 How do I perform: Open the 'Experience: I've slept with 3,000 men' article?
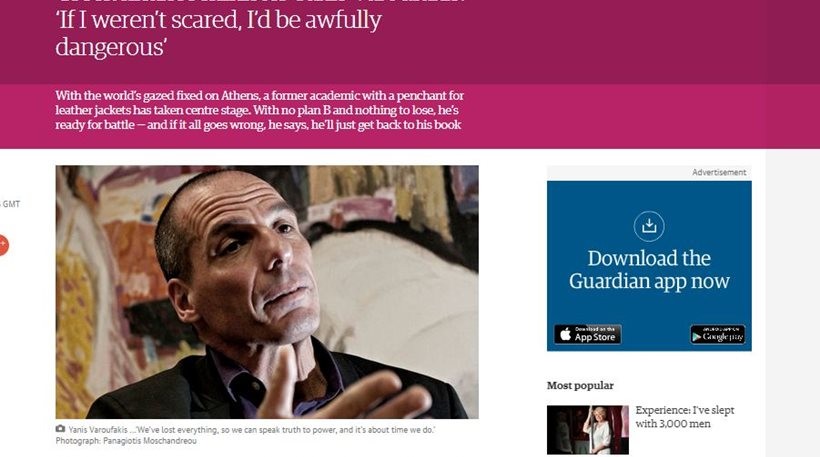pyautogui.click(x=685, y=417)
